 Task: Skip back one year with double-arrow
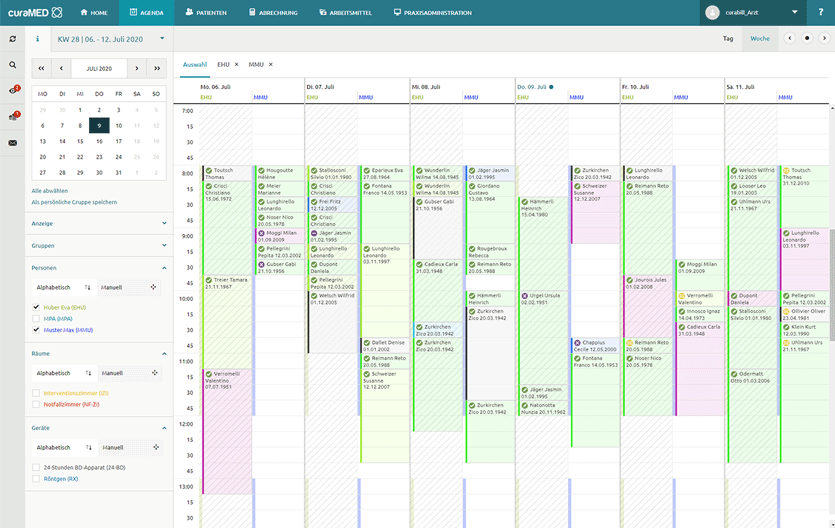point(42,69)
